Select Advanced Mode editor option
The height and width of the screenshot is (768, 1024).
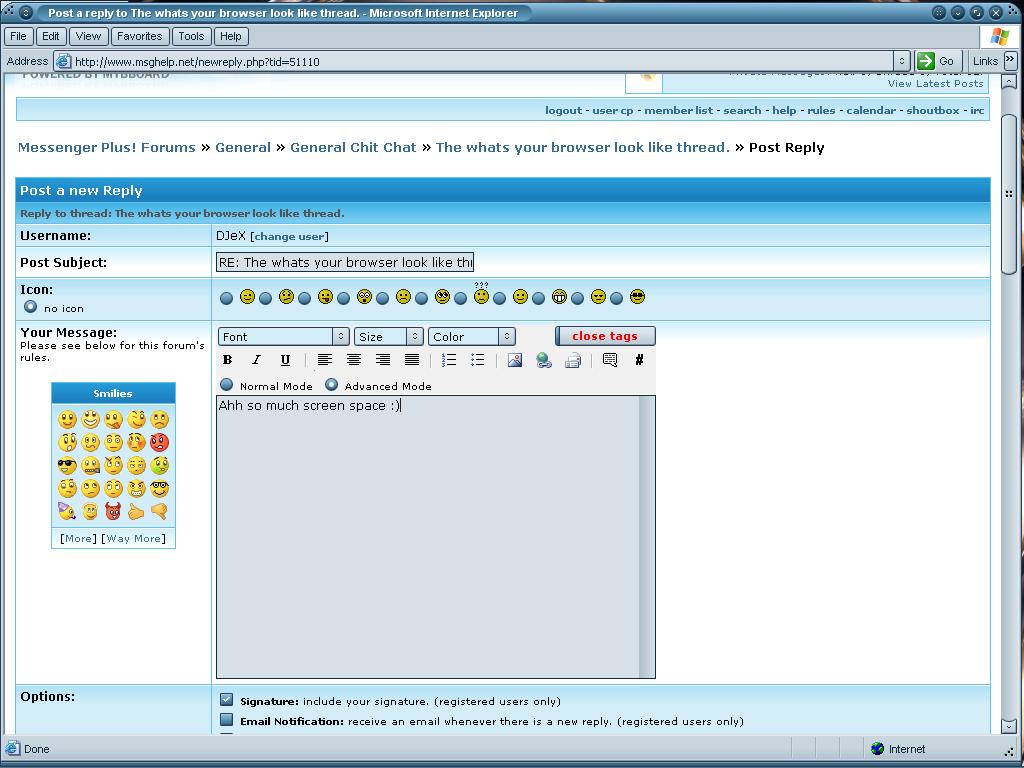click(x=332, y=385)
